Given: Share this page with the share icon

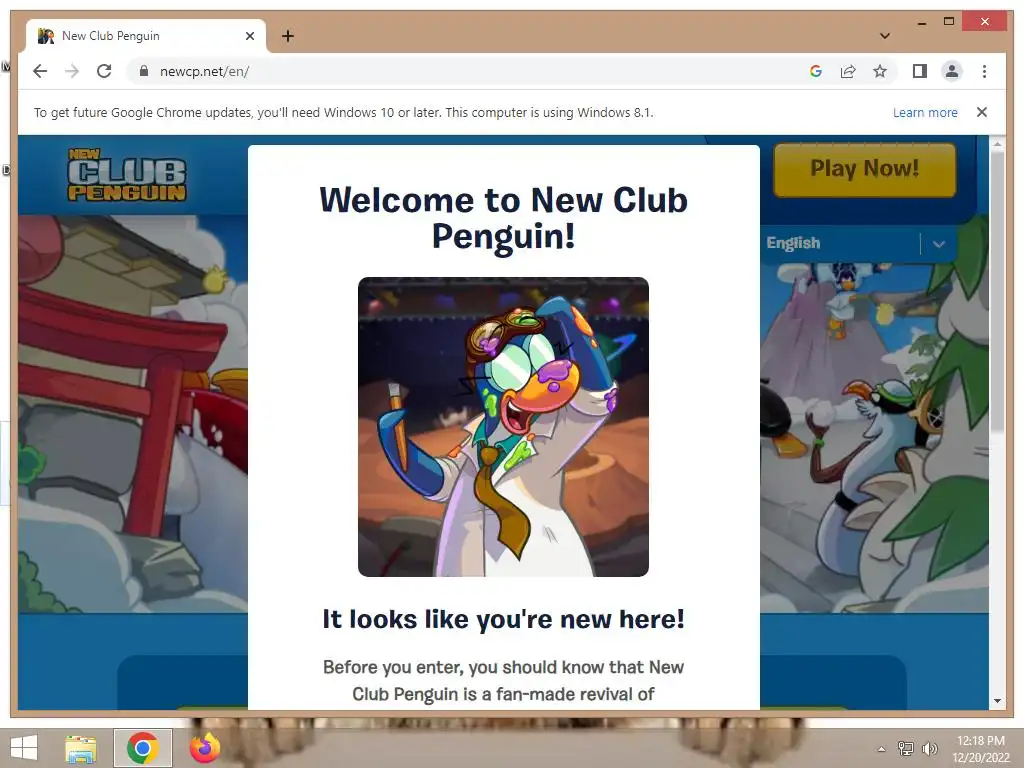Looking at the screenshot, I should [848, 71].
